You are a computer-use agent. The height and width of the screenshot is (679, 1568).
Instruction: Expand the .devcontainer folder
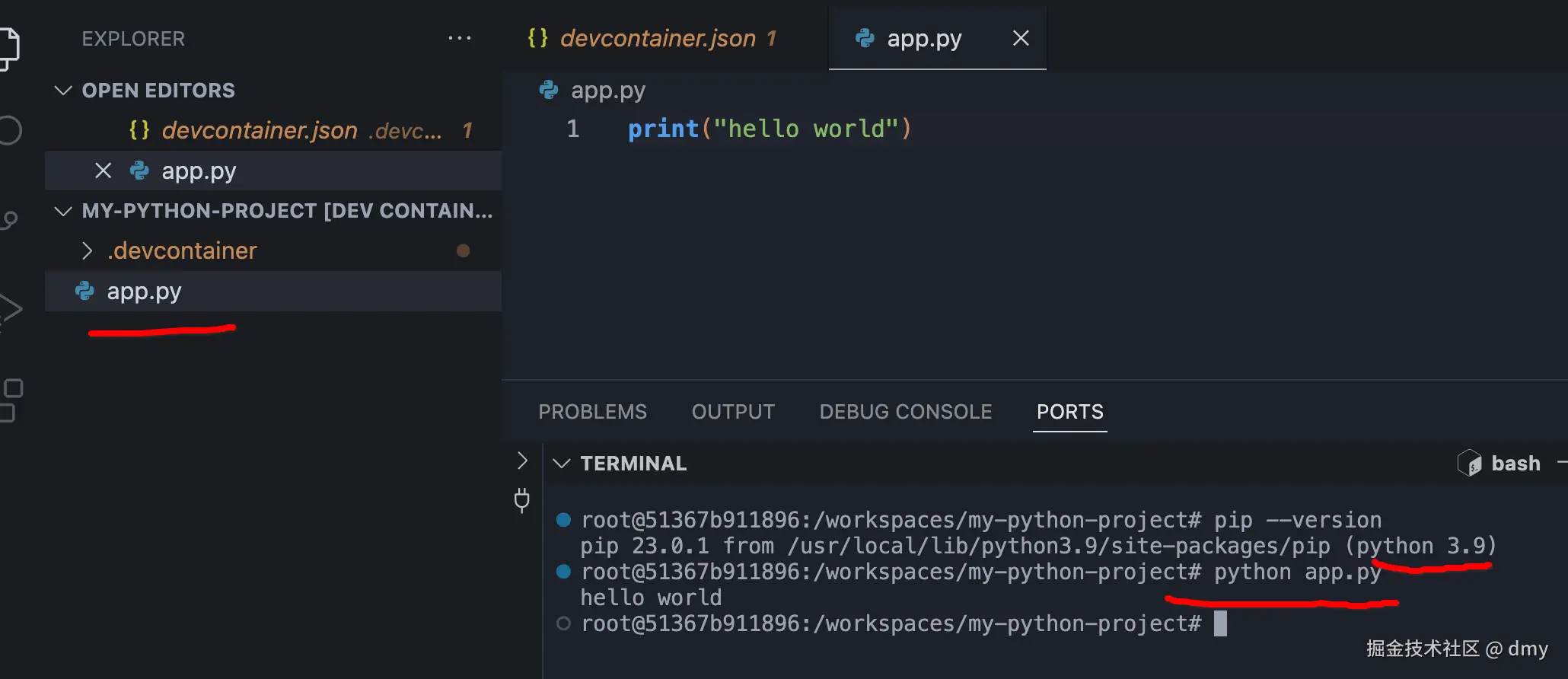(x=88, y=250)
